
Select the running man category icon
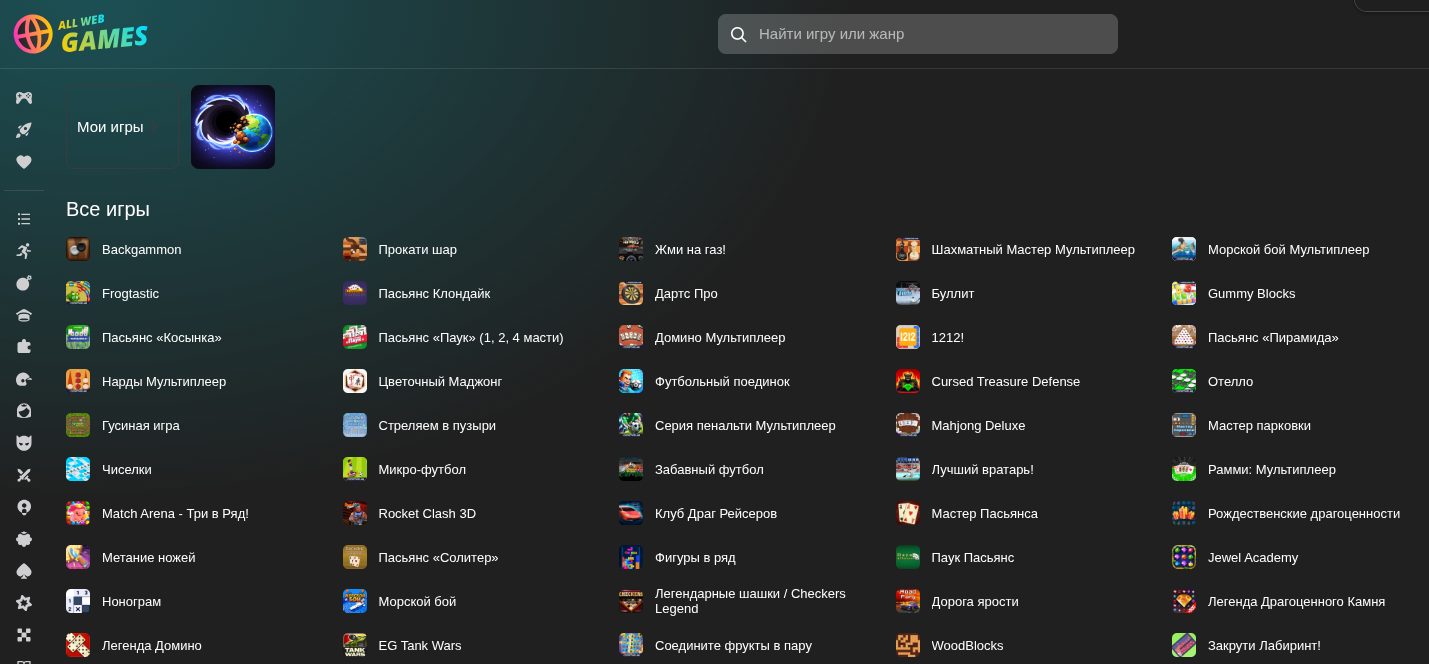(24, 251)
